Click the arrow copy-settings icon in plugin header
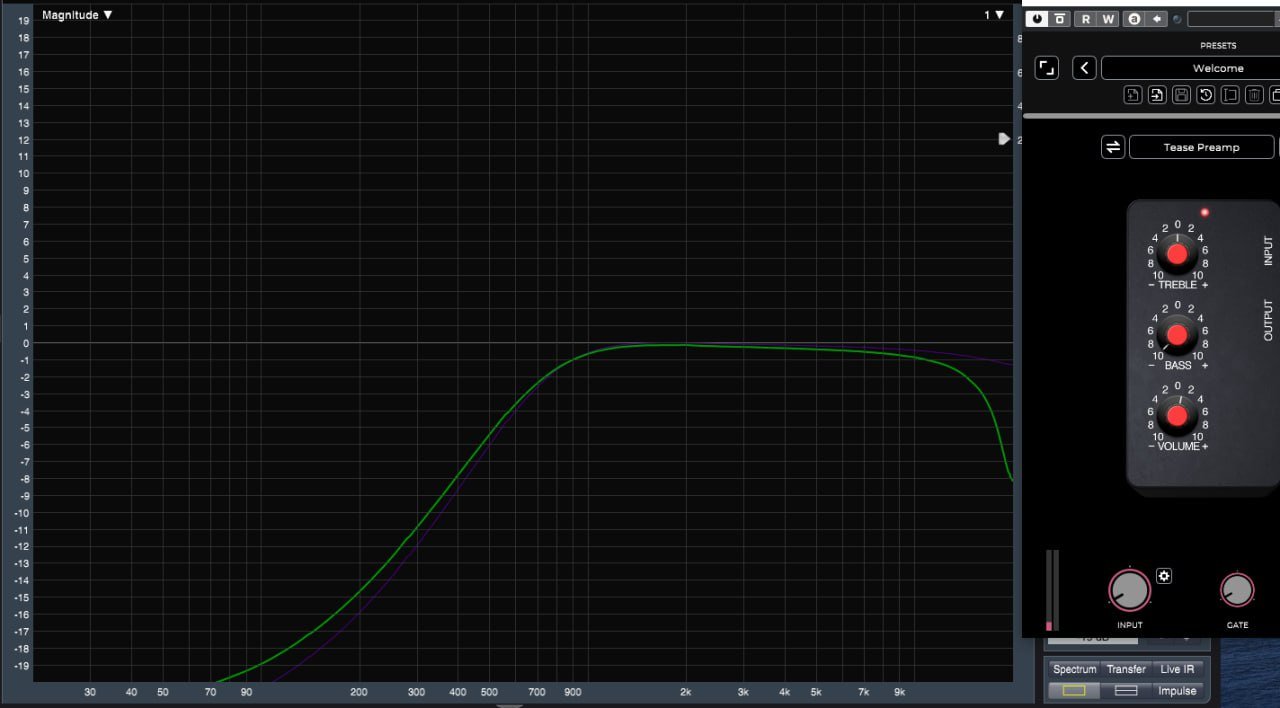 tap(1157, 19)
